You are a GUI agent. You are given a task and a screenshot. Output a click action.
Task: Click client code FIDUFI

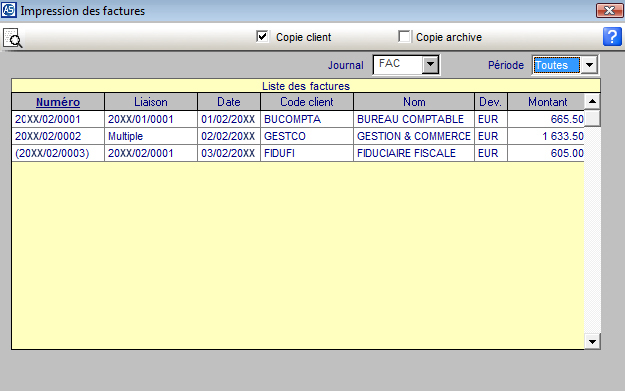pos(307,153)
